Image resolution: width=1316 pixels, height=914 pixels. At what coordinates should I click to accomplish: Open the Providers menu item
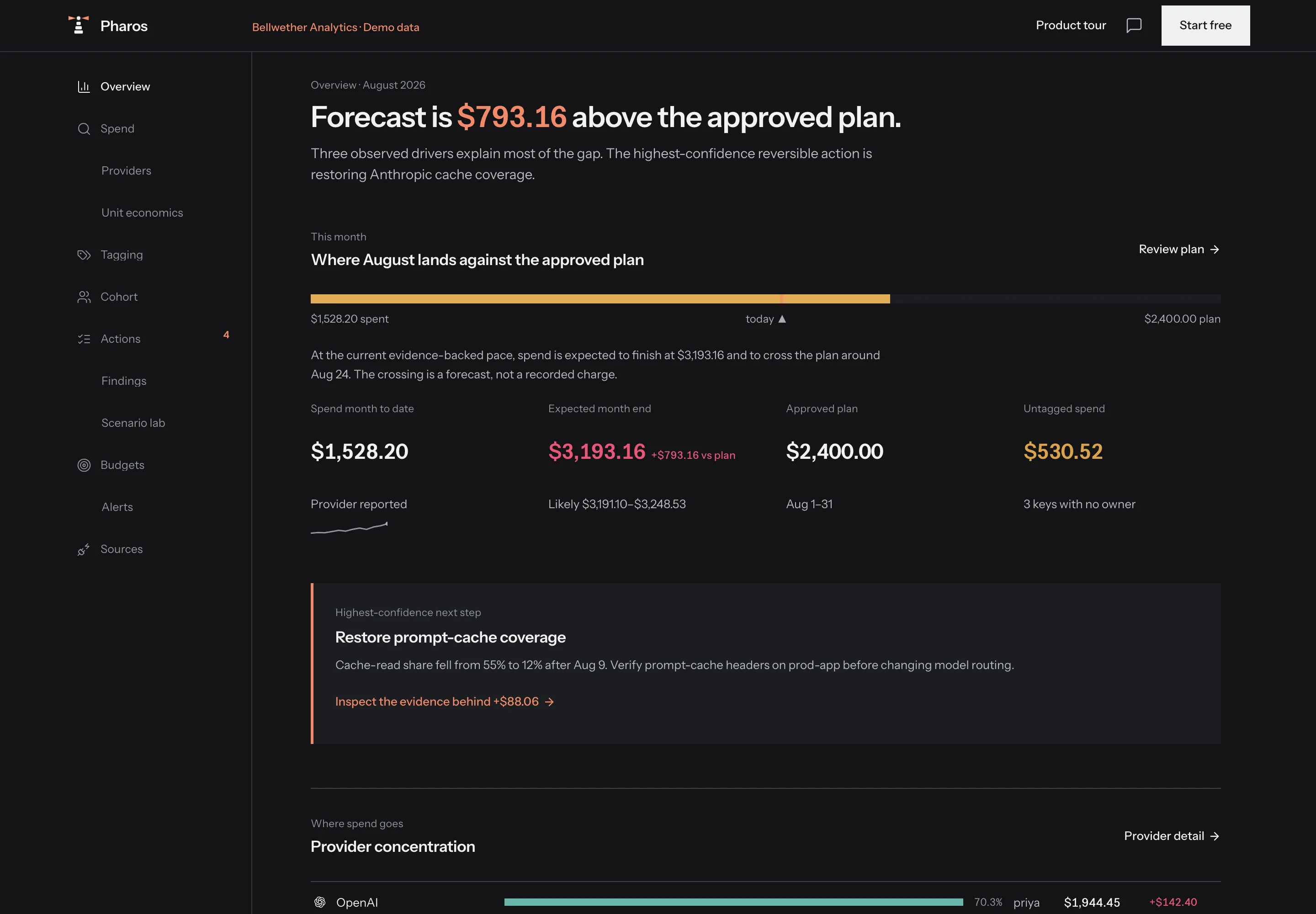[x=126, y=170]
